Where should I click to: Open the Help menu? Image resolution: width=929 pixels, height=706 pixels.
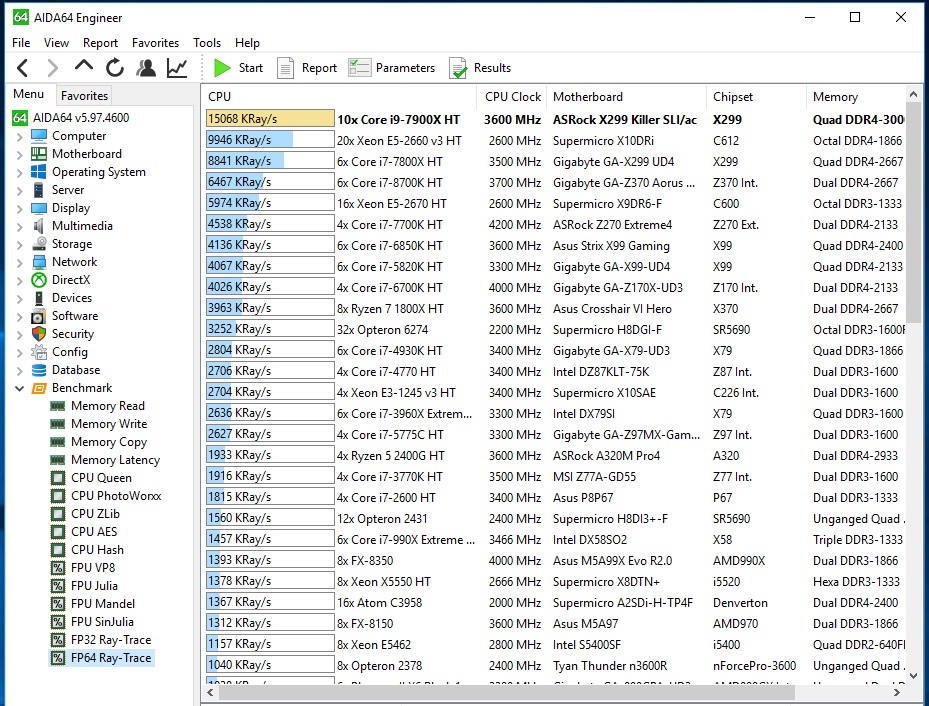pyautogui.click(x=247, y=43)
